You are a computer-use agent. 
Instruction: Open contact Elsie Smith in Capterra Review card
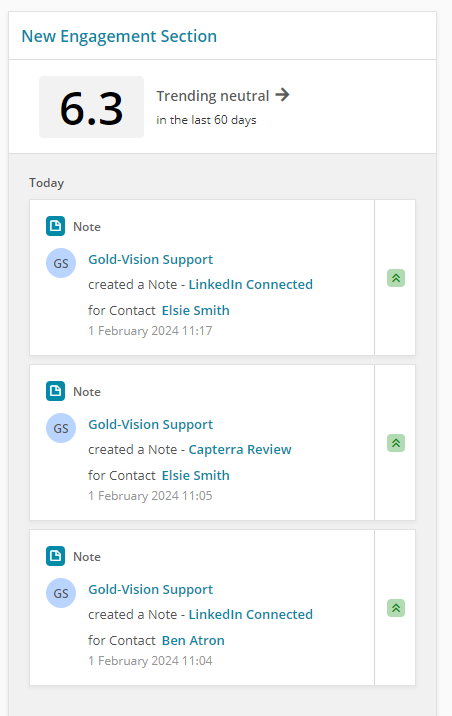point(195,475)
